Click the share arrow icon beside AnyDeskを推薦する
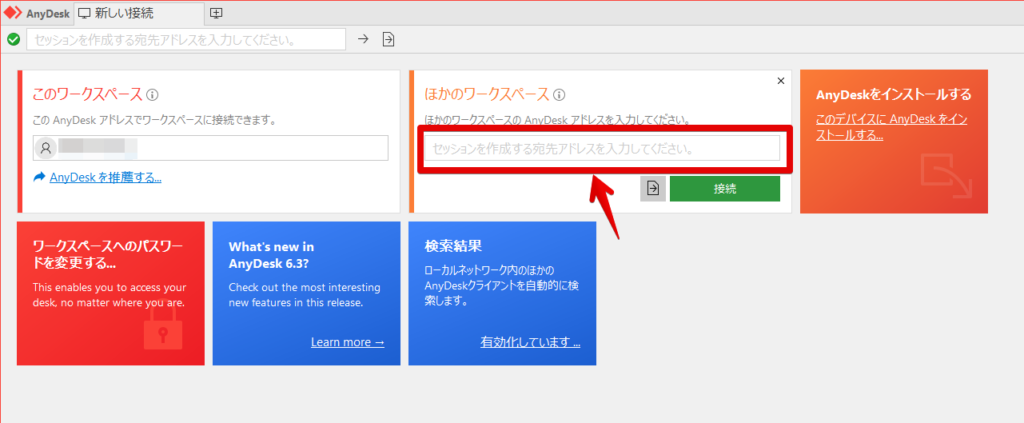This screenshot has height=423, width=1024. [39, 176]
